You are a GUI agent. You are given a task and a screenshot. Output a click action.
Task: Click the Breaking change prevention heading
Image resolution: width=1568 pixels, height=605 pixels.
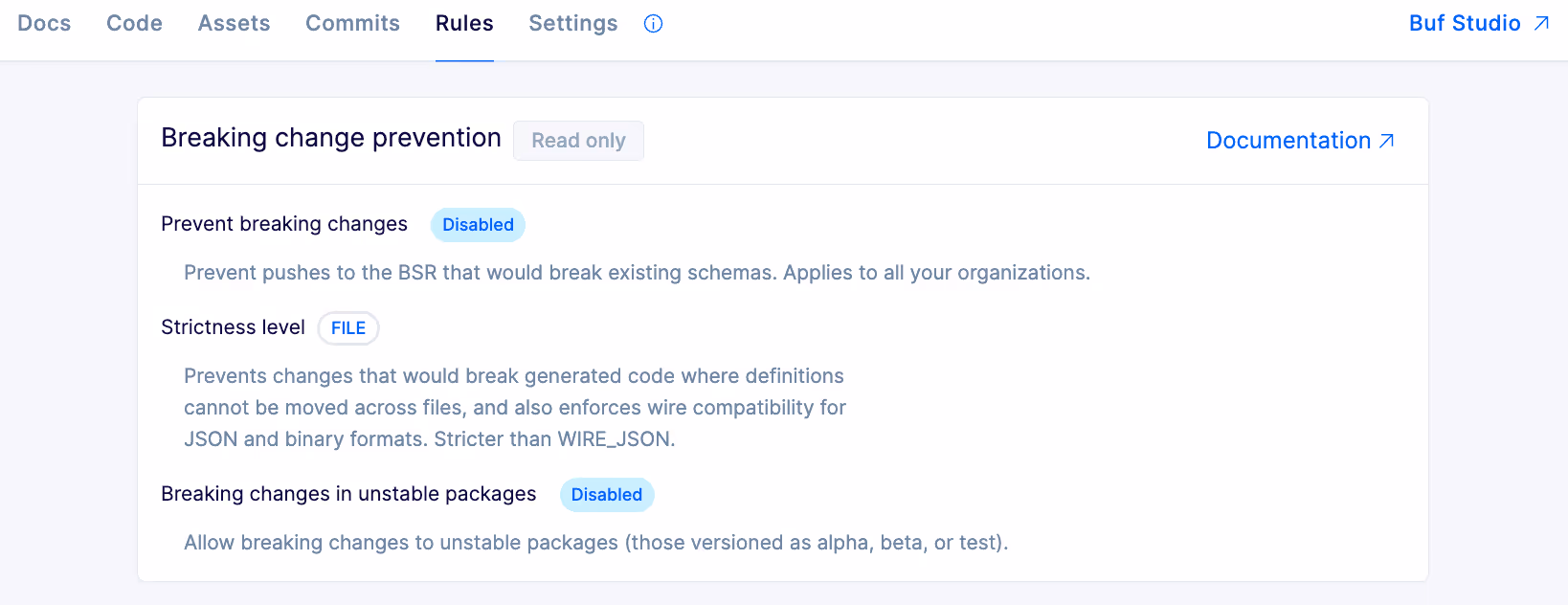[331, 138]
